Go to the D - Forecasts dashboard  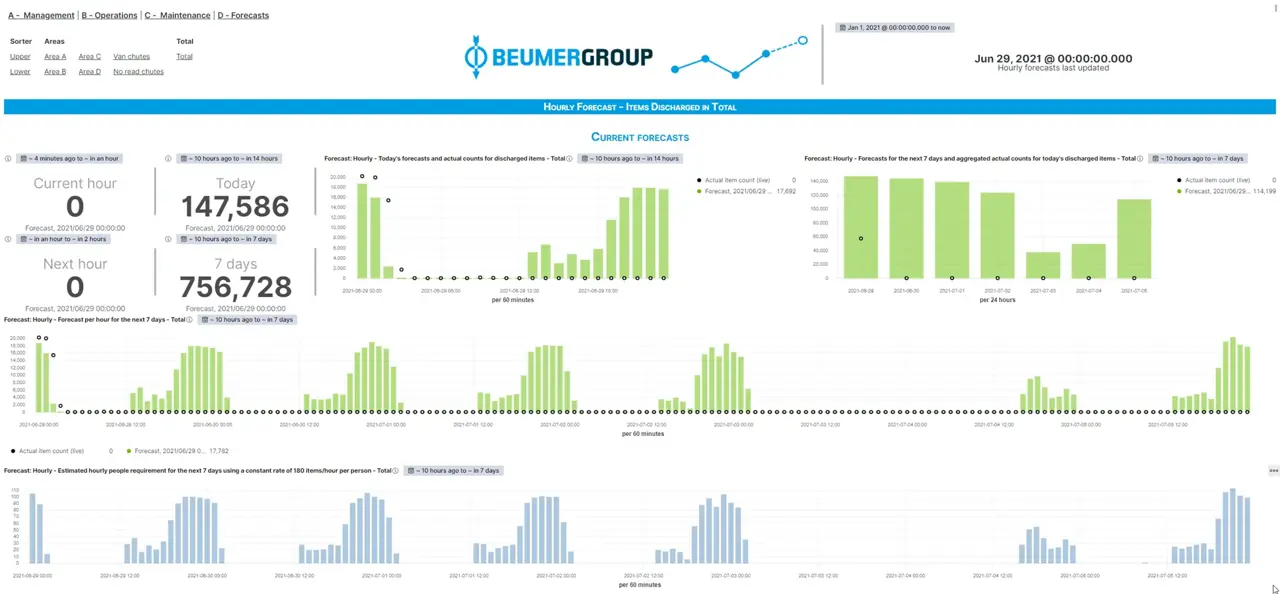click(x=243, y=16)
